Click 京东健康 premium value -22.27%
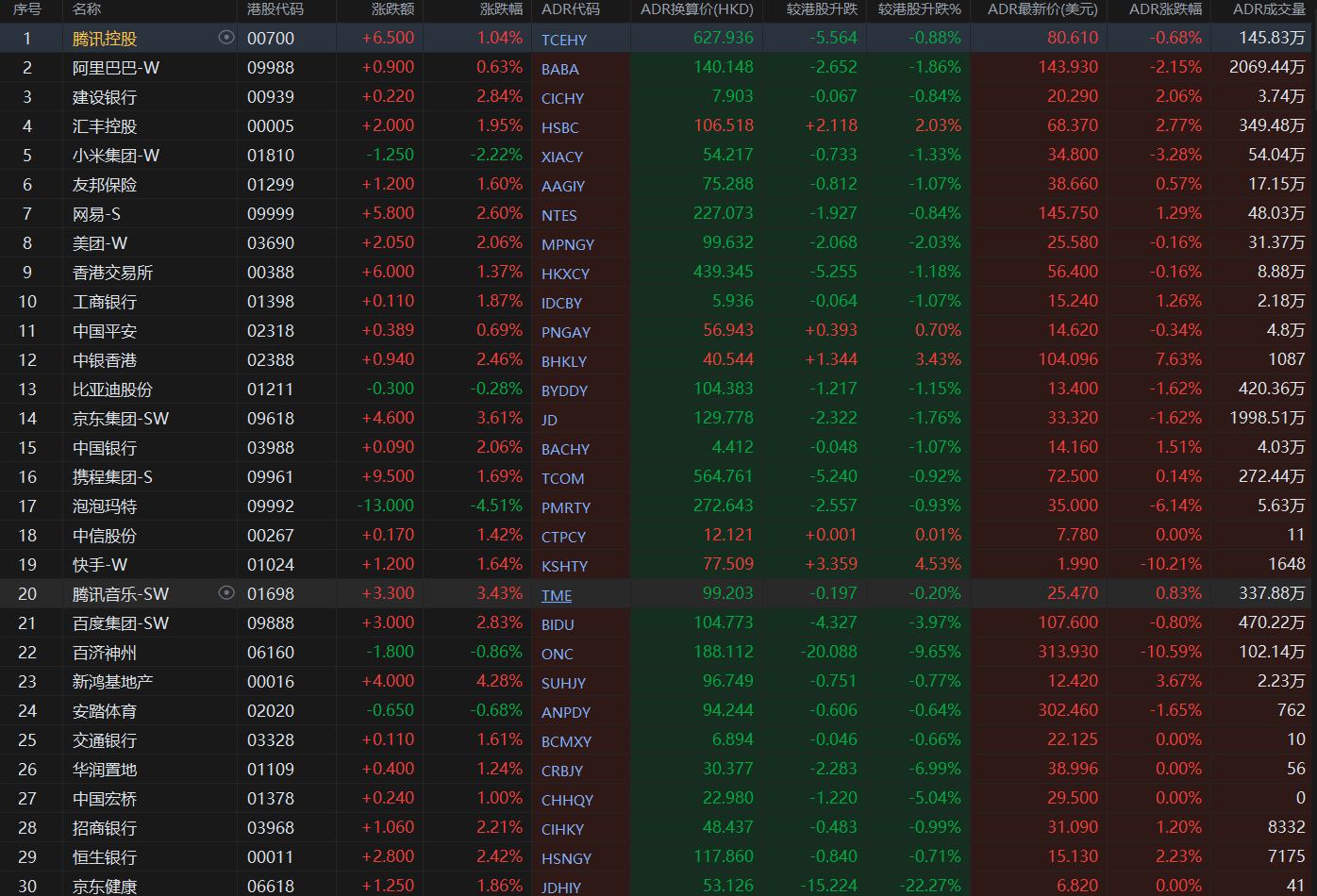 [929, 886]
